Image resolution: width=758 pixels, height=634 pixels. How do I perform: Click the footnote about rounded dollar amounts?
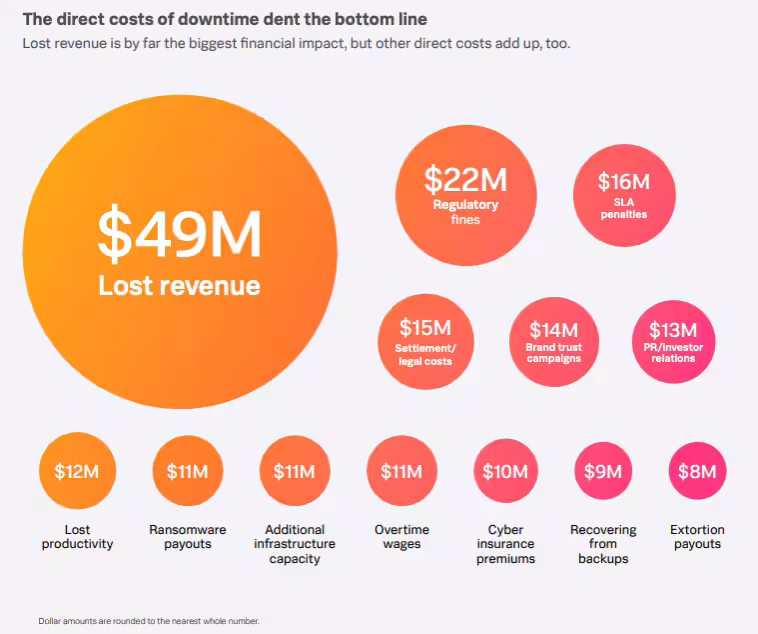coord(148,621)
